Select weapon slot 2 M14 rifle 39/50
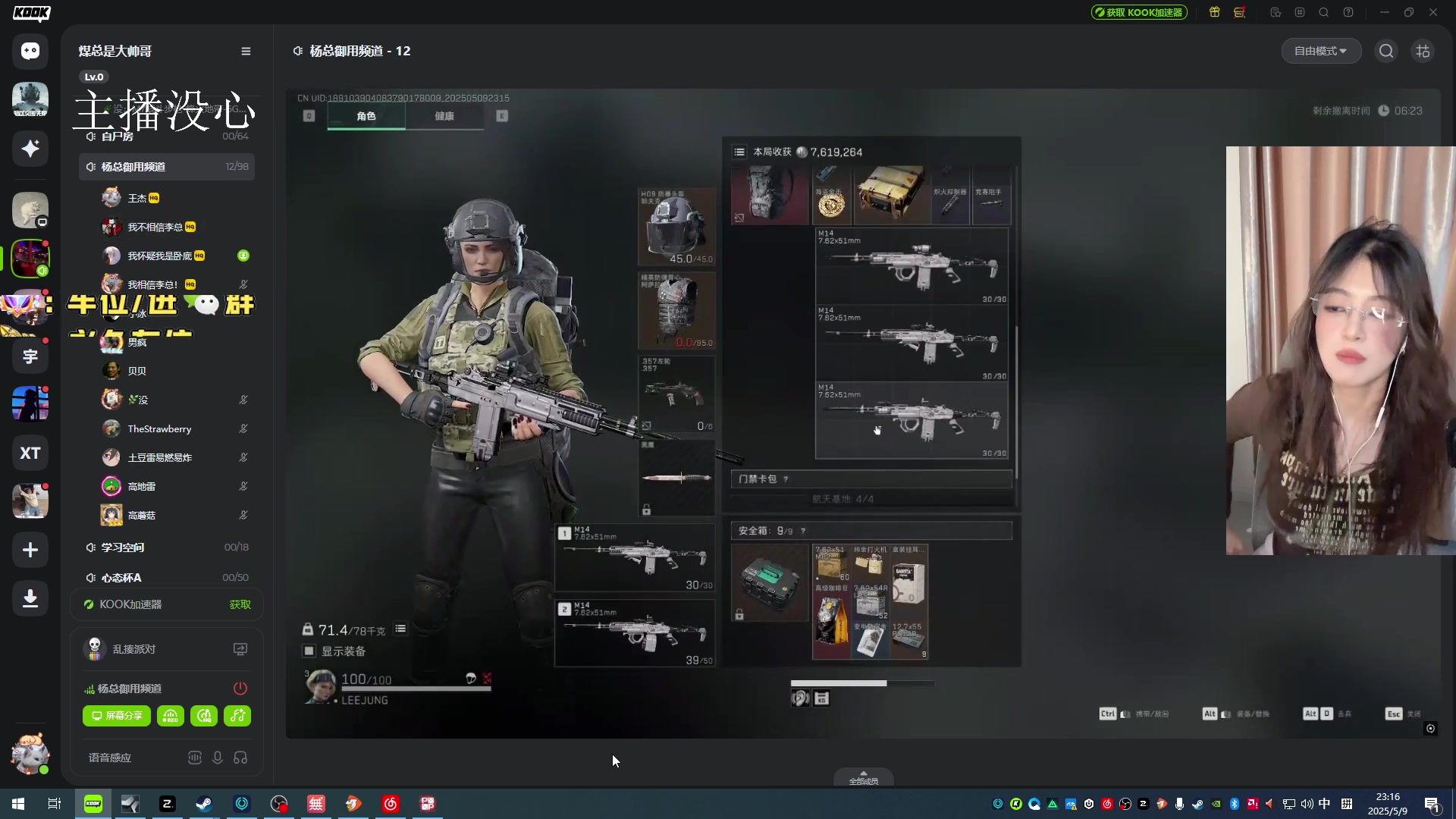 click(635, 633)
